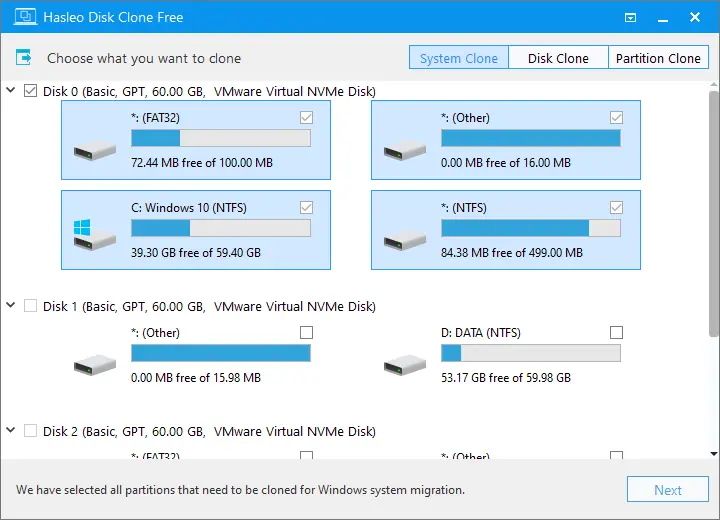Click the clone source arrow icon beside heading
The height and width of the screenshot is (520, 720).
(23, 57)
